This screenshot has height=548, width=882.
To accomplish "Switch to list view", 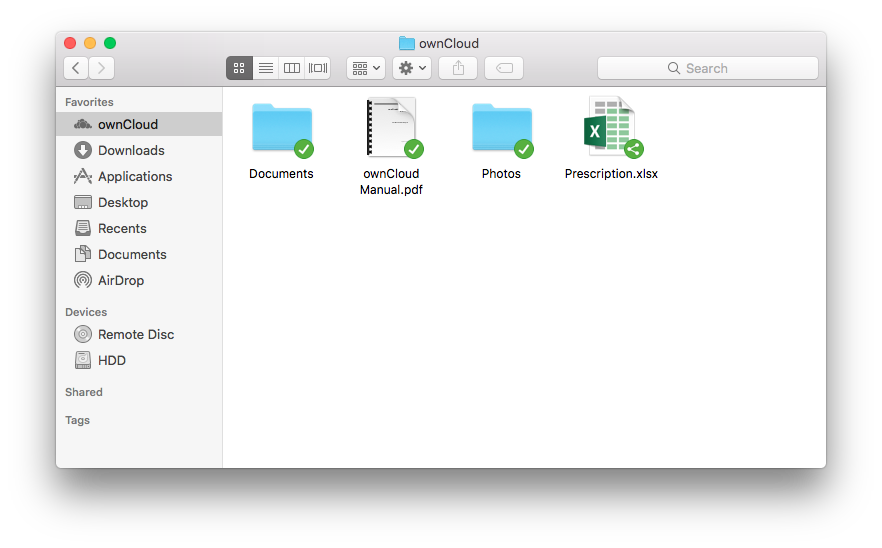I will (x=266, y=68).
